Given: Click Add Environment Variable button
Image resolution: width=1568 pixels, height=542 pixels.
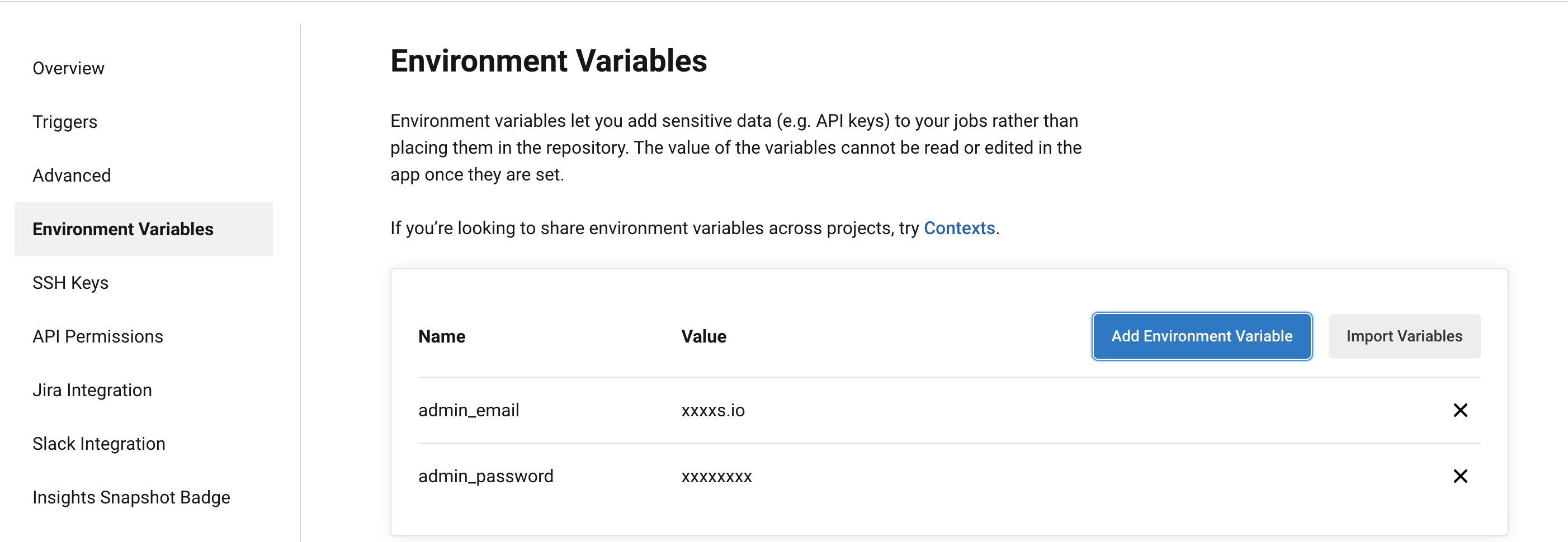Looking at the screenshot, I should click(x=1201, y=336).
